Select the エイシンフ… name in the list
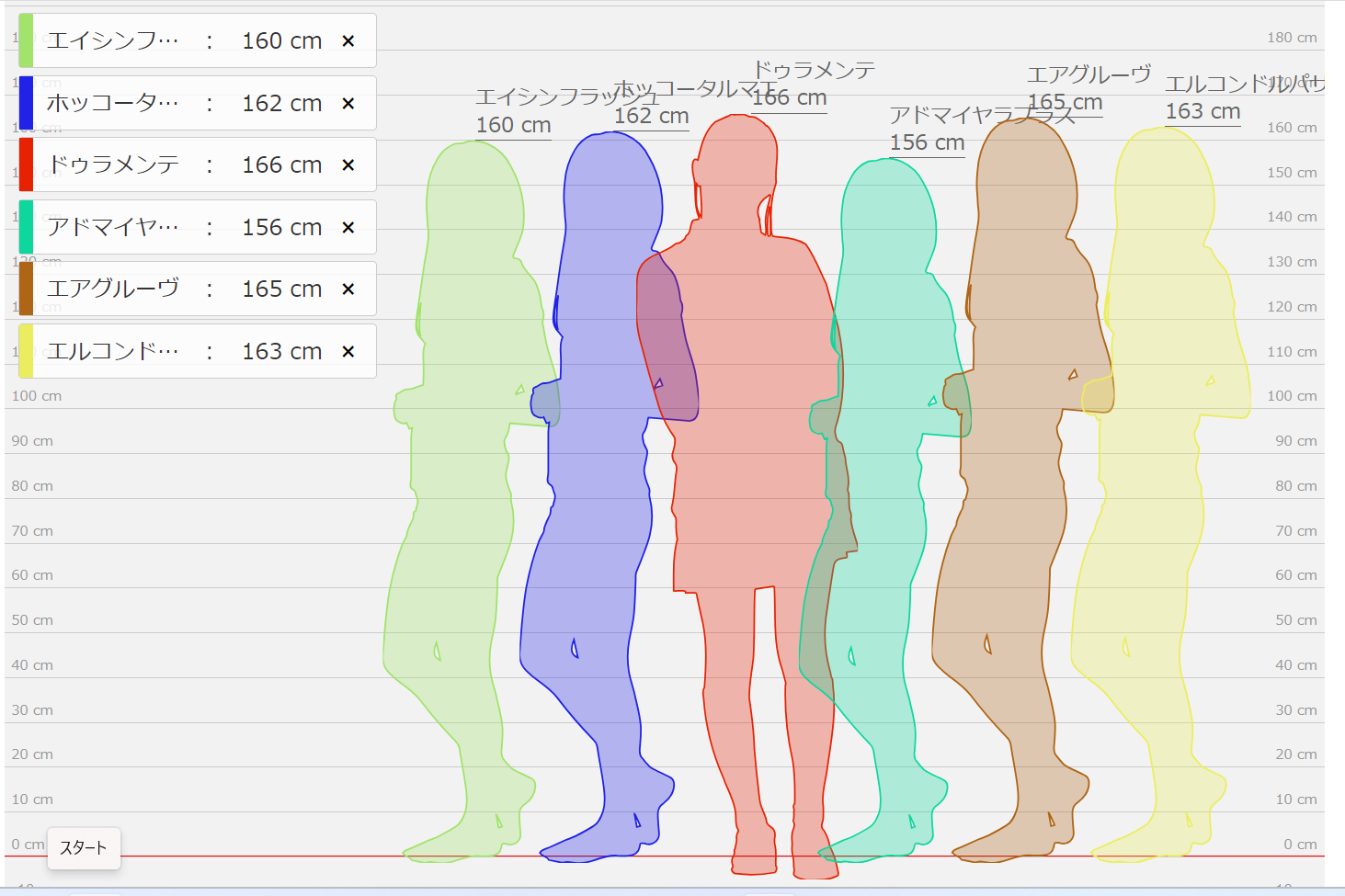 (113, 40)
